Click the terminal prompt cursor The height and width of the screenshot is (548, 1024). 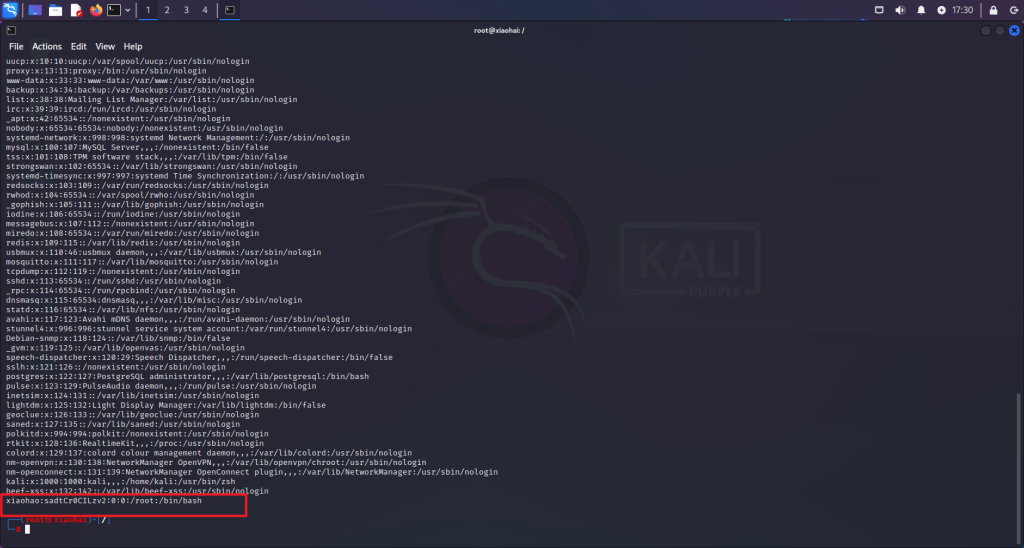27,529
